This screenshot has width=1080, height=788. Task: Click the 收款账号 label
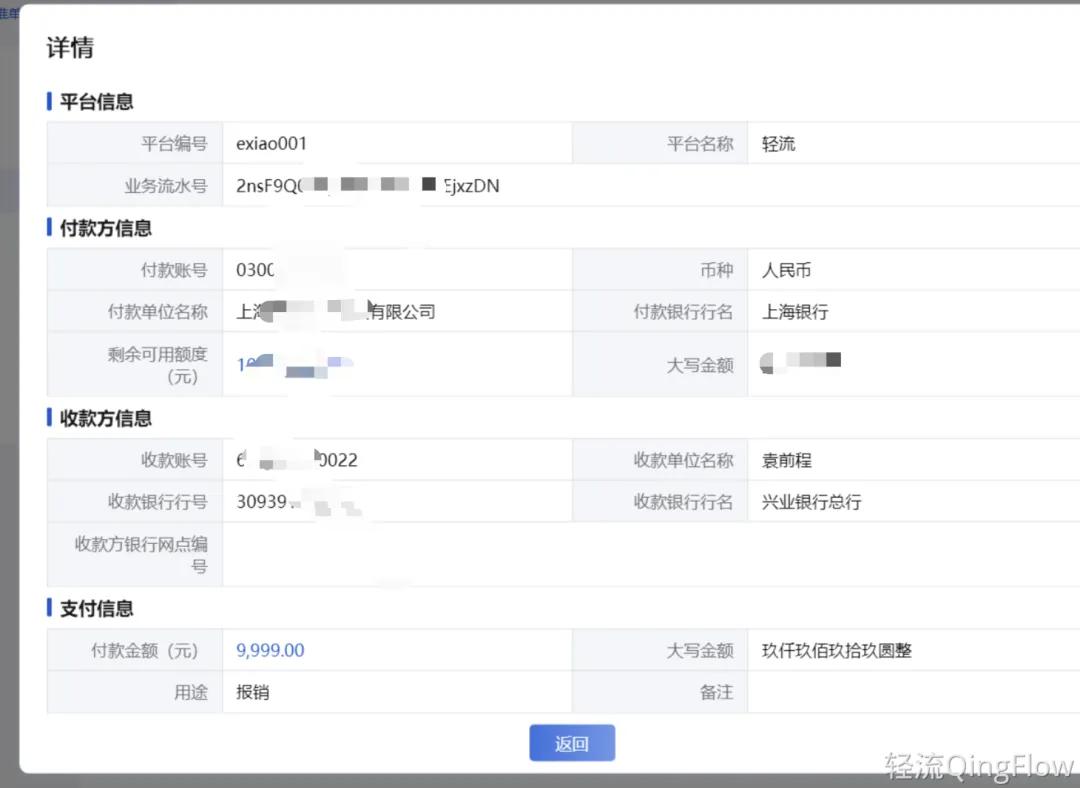tap(174, 460)
